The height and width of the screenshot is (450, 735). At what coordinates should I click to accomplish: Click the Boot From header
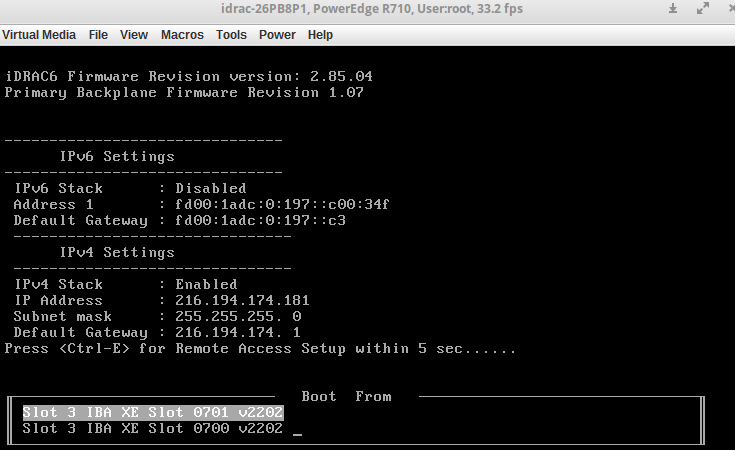(x=346, y=396)
